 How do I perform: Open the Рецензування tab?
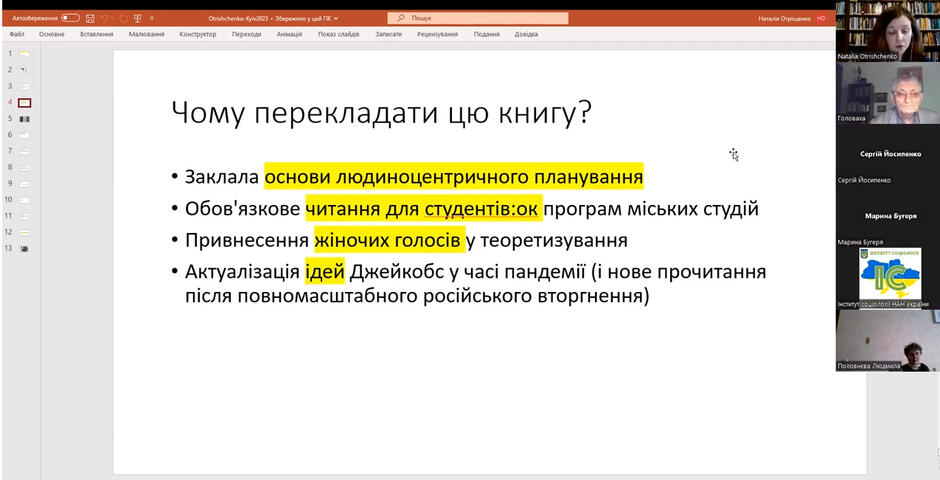click(438, 34)
